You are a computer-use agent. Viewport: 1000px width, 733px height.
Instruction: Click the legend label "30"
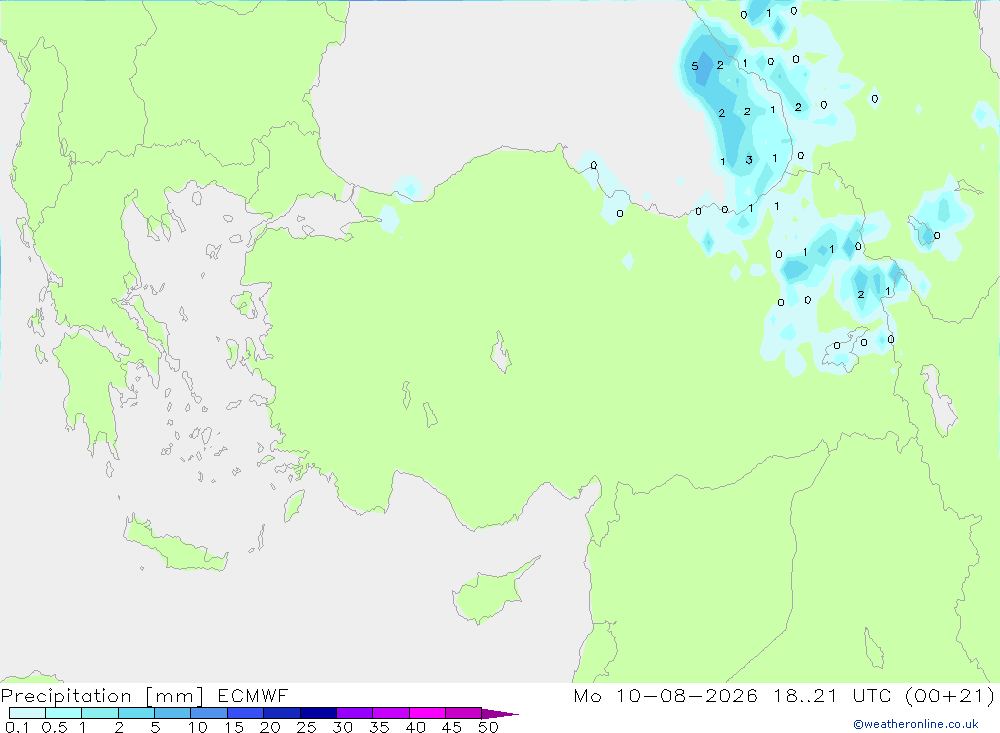click(x=343, y=727)
